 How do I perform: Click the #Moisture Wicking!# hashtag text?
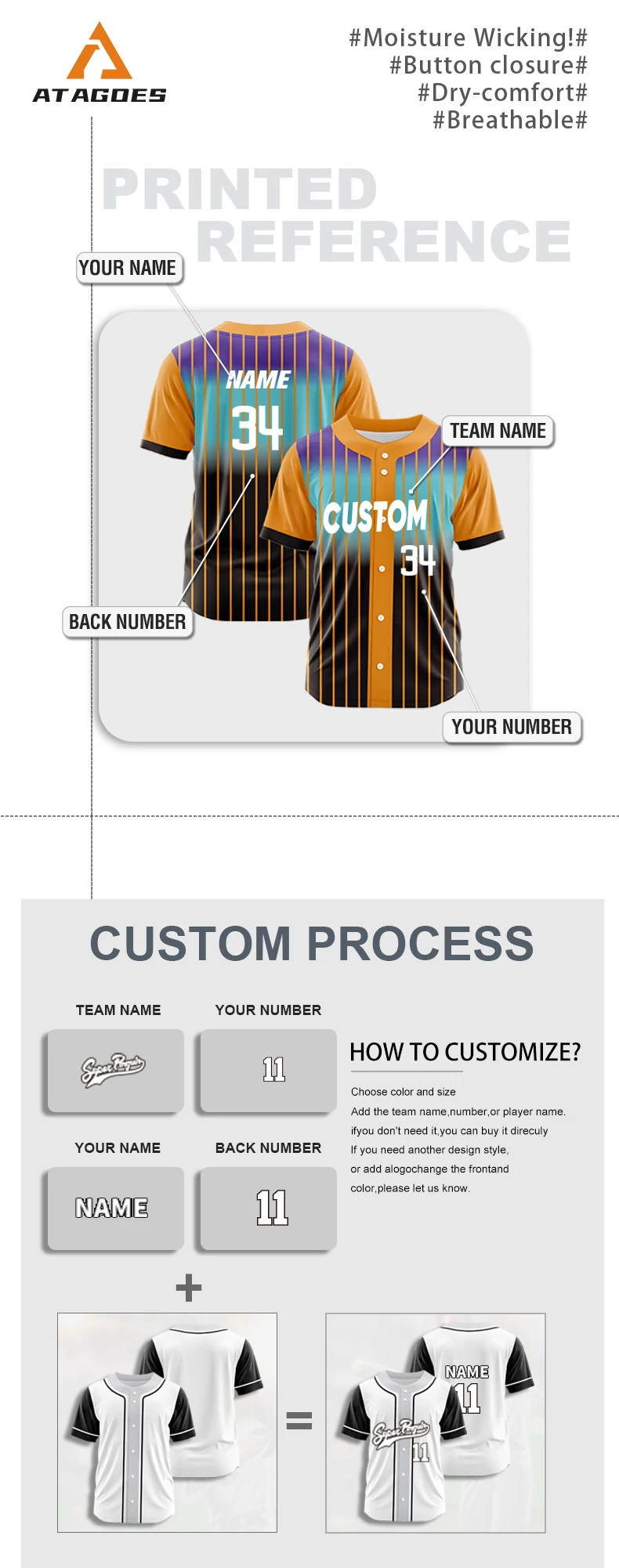(x=468, y=38)
